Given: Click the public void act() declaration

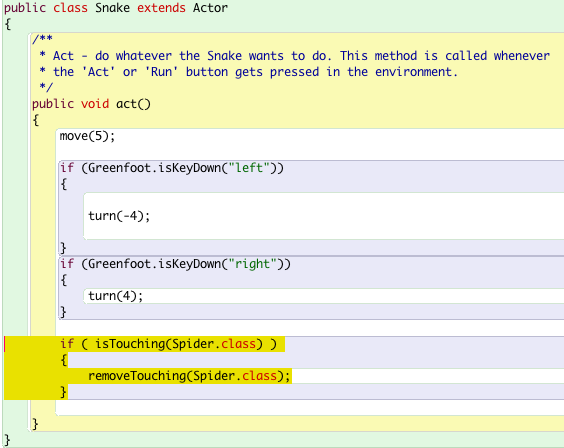Looking at the screenshot, I should [x=91, y=104].
